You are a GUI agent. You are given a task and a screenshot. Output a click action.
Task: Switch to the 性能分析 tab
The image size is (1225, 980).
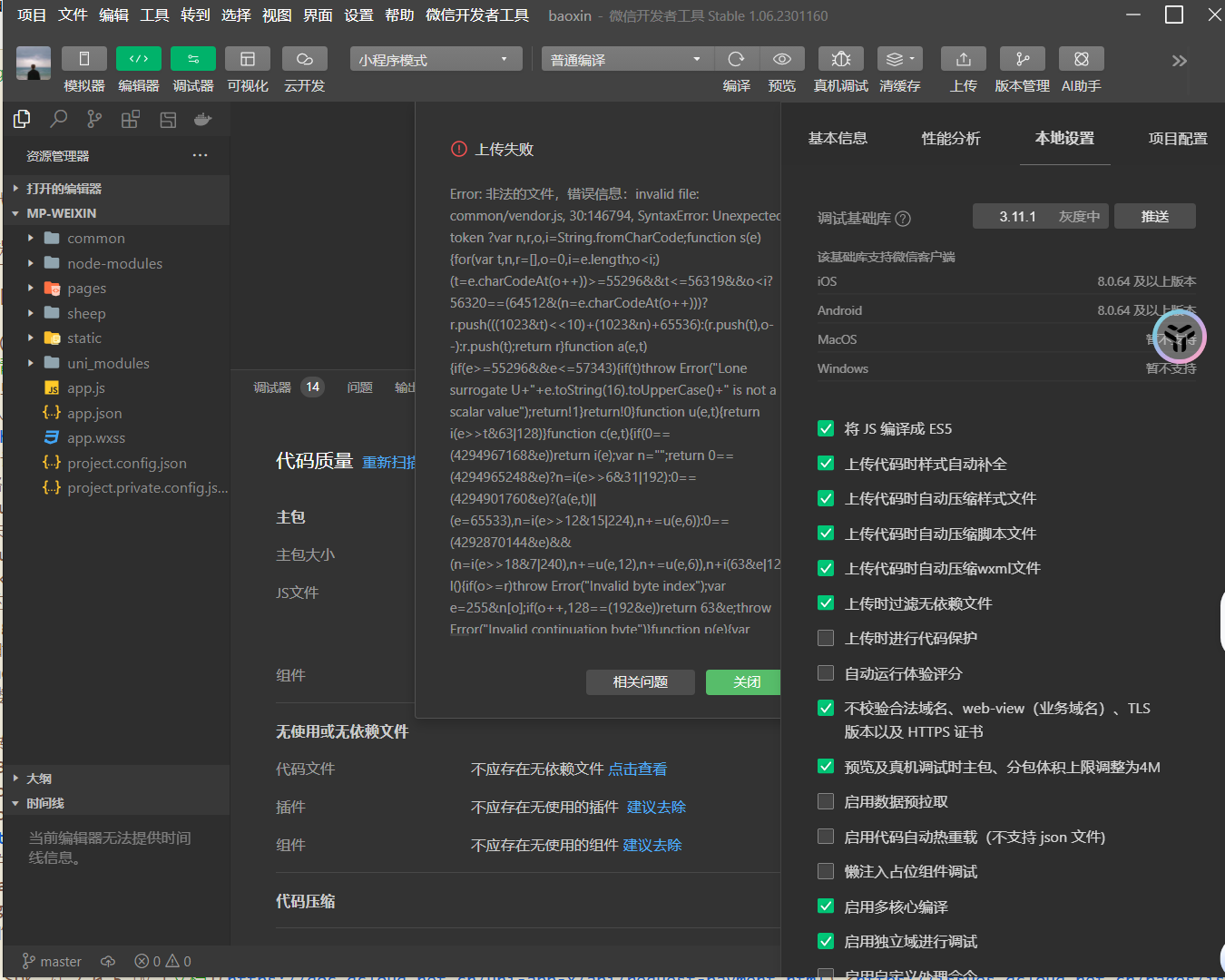tap(951, 138)
